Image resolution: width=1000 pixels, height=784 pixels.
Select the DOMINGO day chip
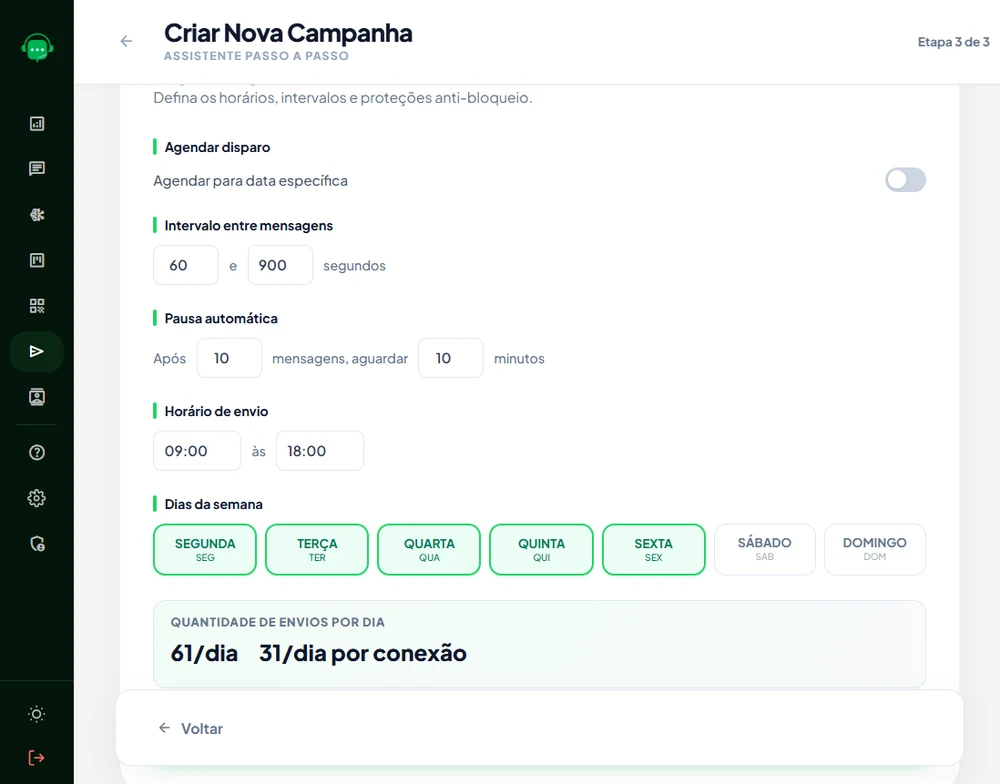point(875,549)
